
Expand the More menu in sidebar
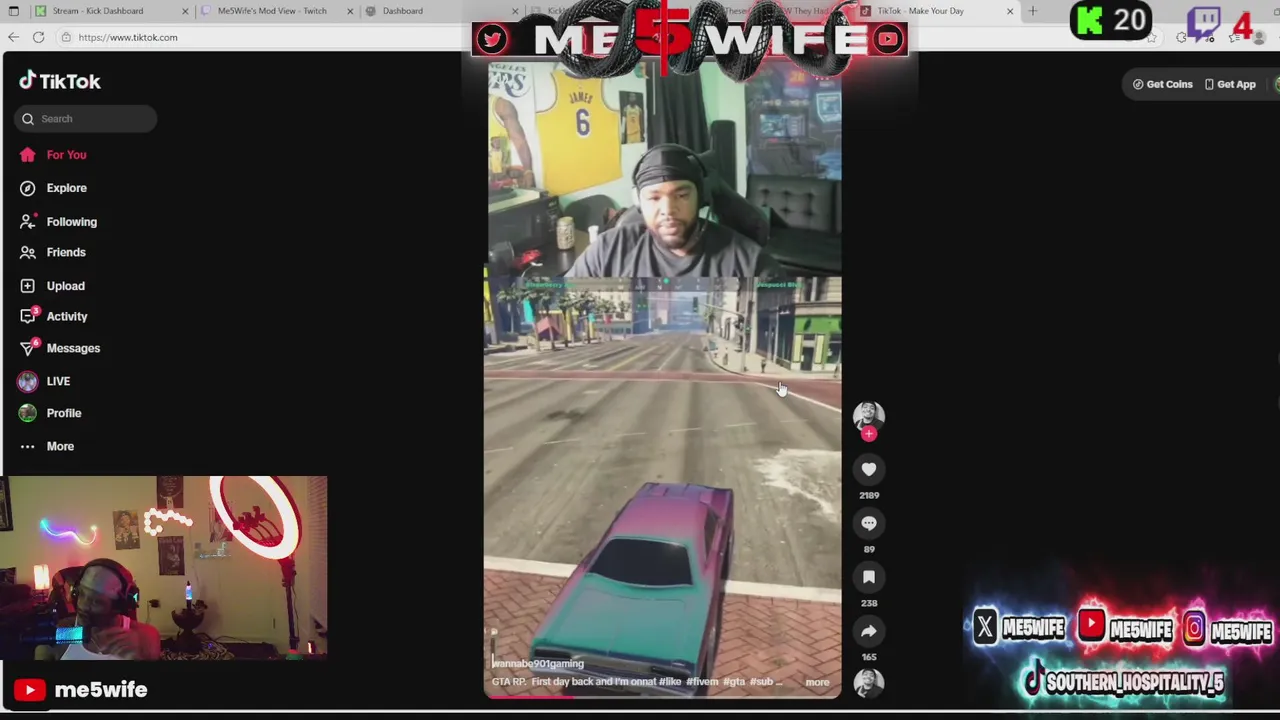point(60,446)
